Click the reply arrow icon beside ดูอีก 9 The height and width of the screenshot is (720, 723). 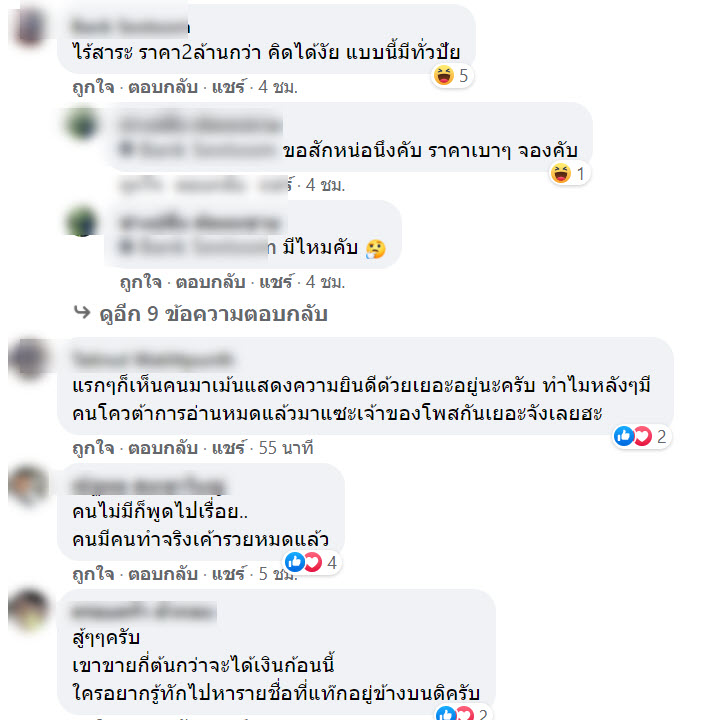[82, 313]
